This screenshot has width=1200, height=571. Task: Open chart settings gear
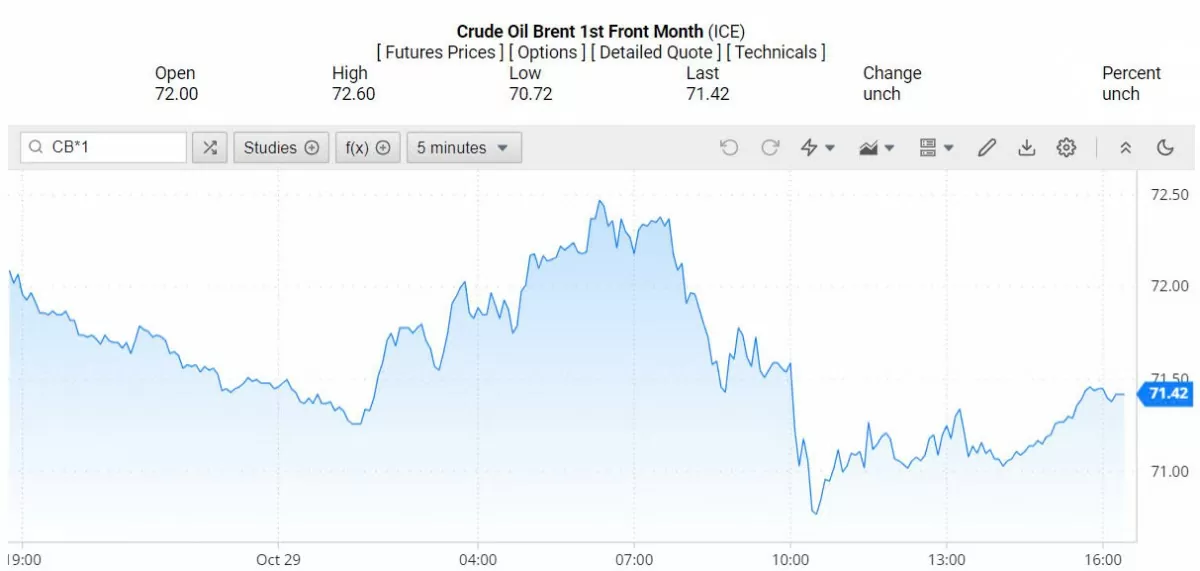pyautogui.click(x=1067, y=148)
